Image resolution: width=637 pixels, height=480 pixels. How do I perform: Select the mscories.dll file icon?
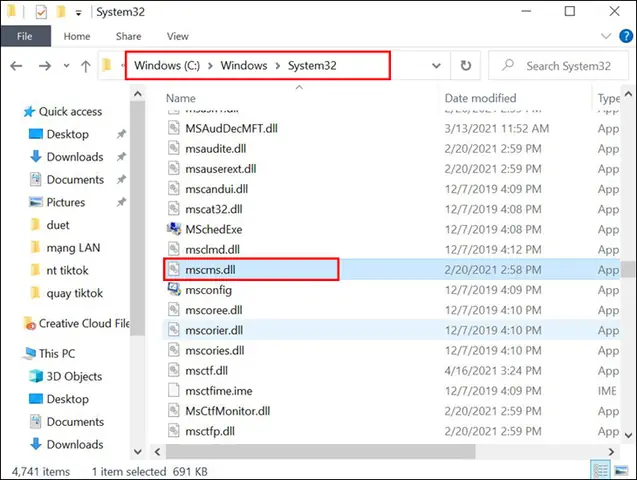pyautogui.click(x=173, y=350)
